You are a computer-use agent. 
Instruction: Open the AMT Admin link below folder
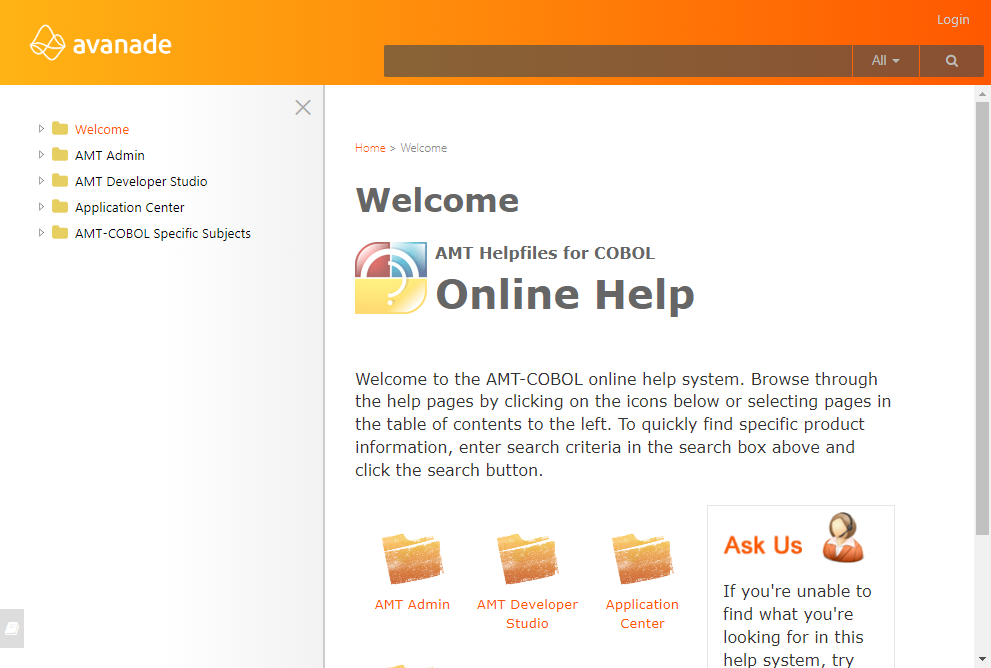click(412, 605)
